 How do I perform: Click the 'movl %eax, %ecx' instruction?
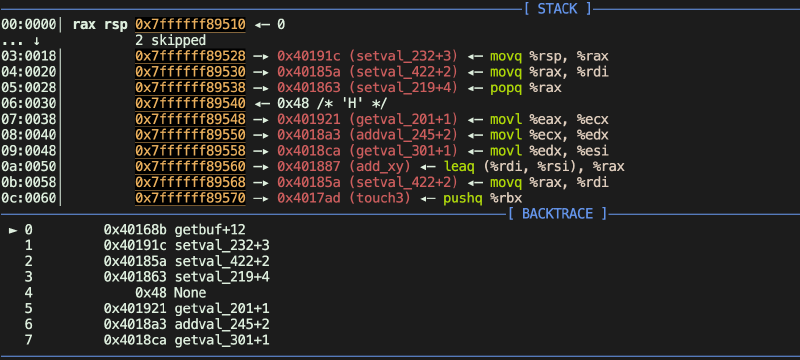coord(549,119)
